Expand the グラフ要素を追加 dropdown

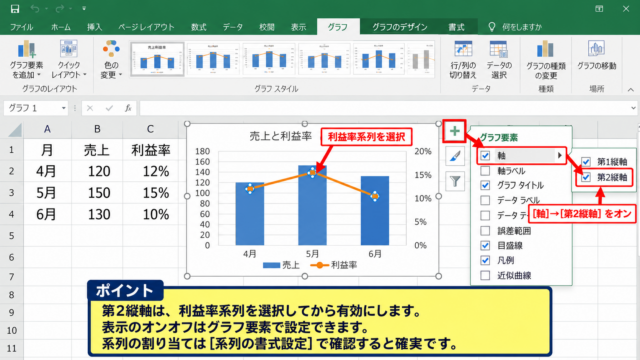click(27, 60)
